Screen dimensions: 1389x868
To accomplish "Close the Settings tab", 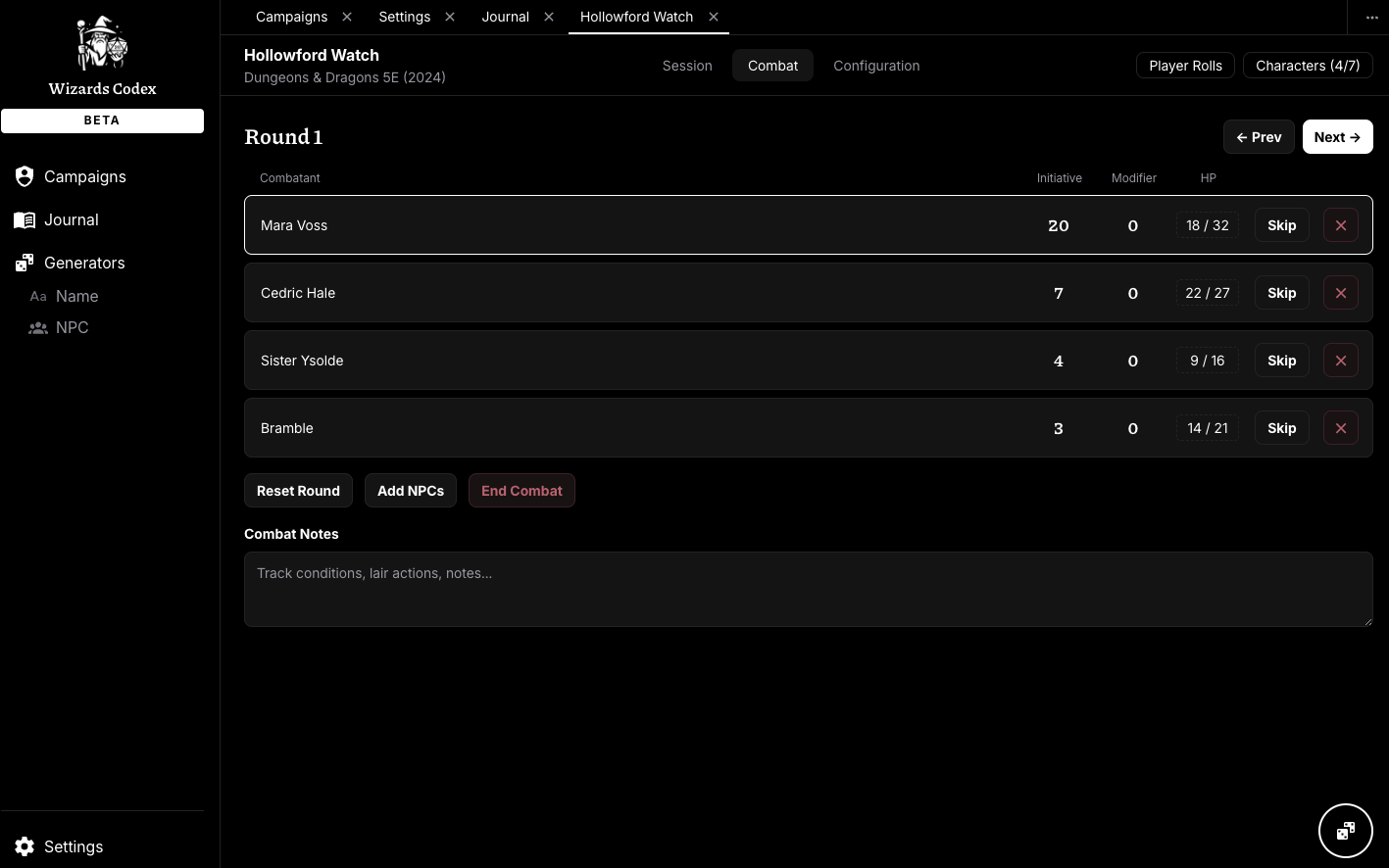I will [450, 17].
